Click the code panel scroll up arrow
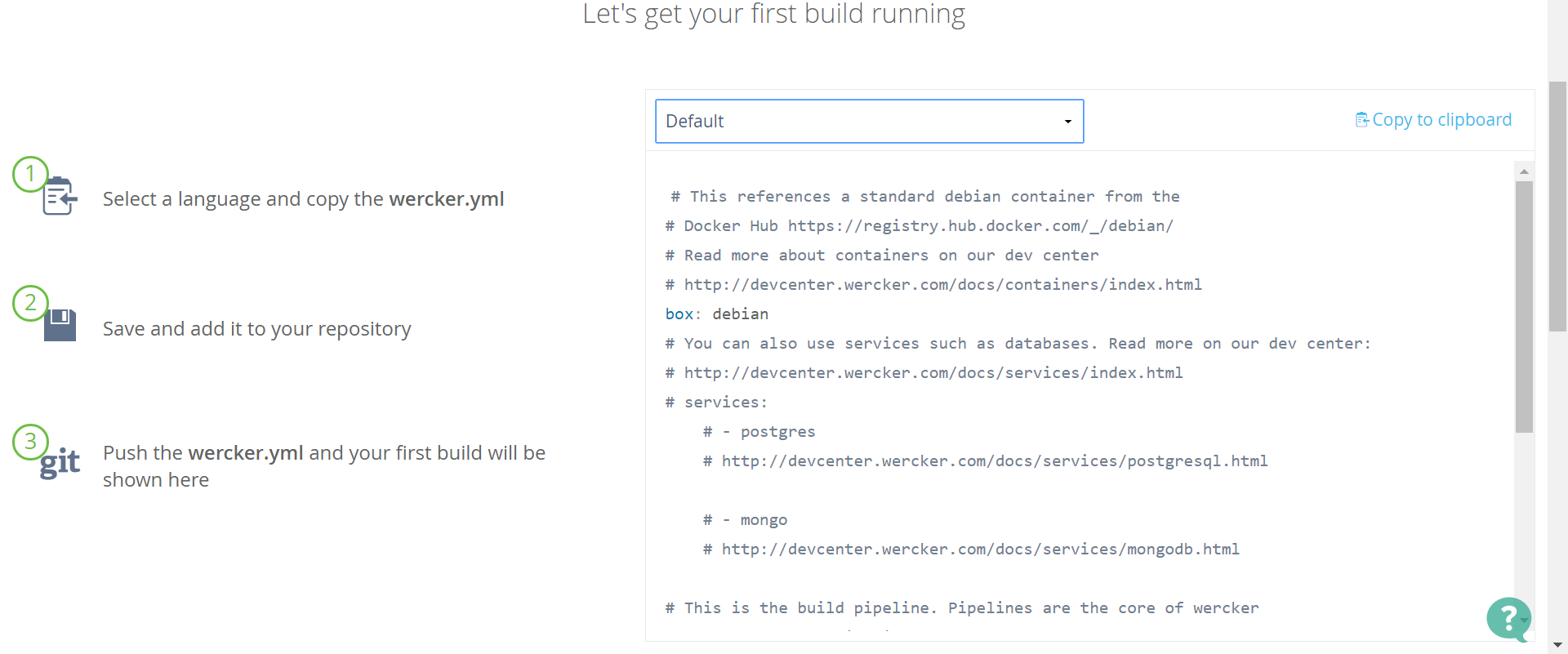Viewport: 1568px width, 654px height. point(1524,171)
